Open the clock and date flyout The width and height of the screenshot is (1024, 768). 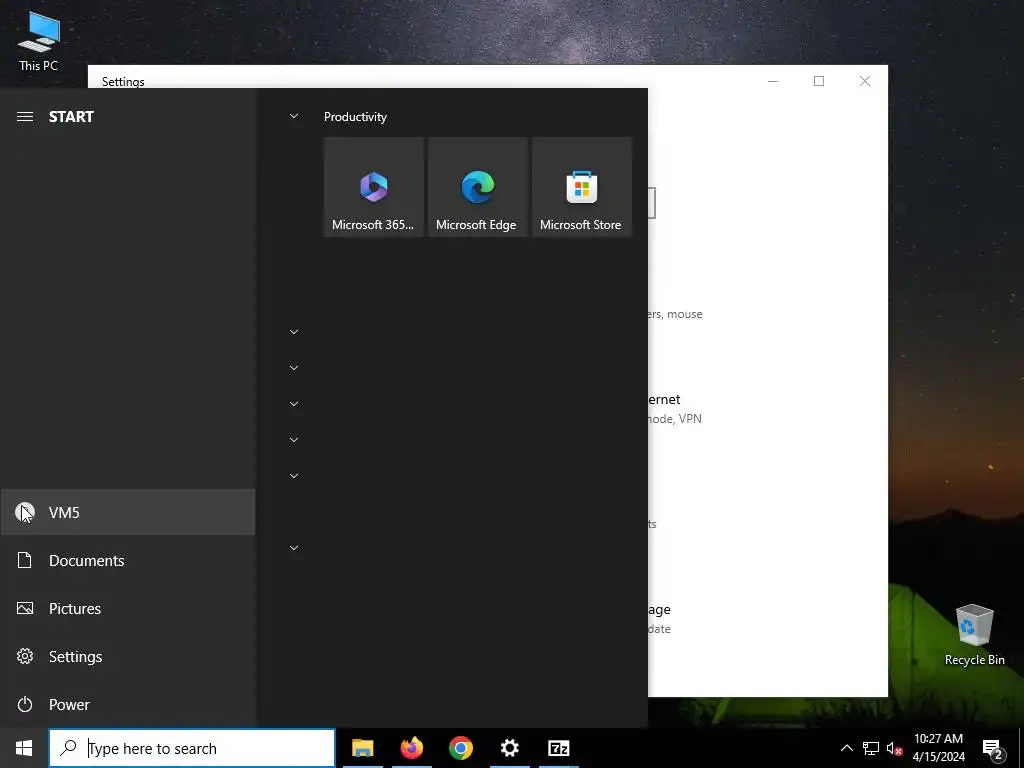pos(938,748)
